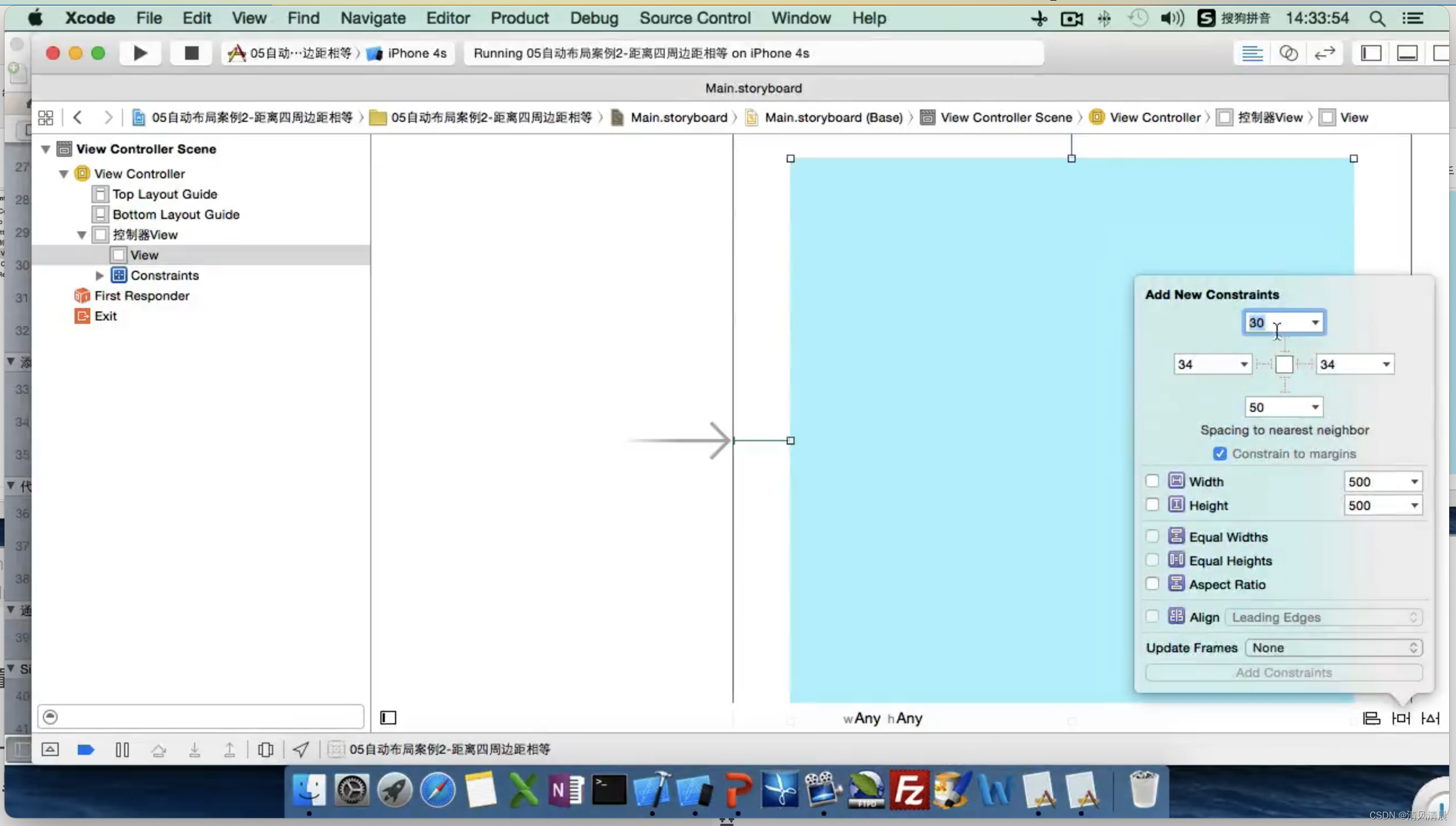The height and width of the screenshot is (826, 1456).
Task: Toggle the left spacing strut
Action: click(x=1264, y=364)
